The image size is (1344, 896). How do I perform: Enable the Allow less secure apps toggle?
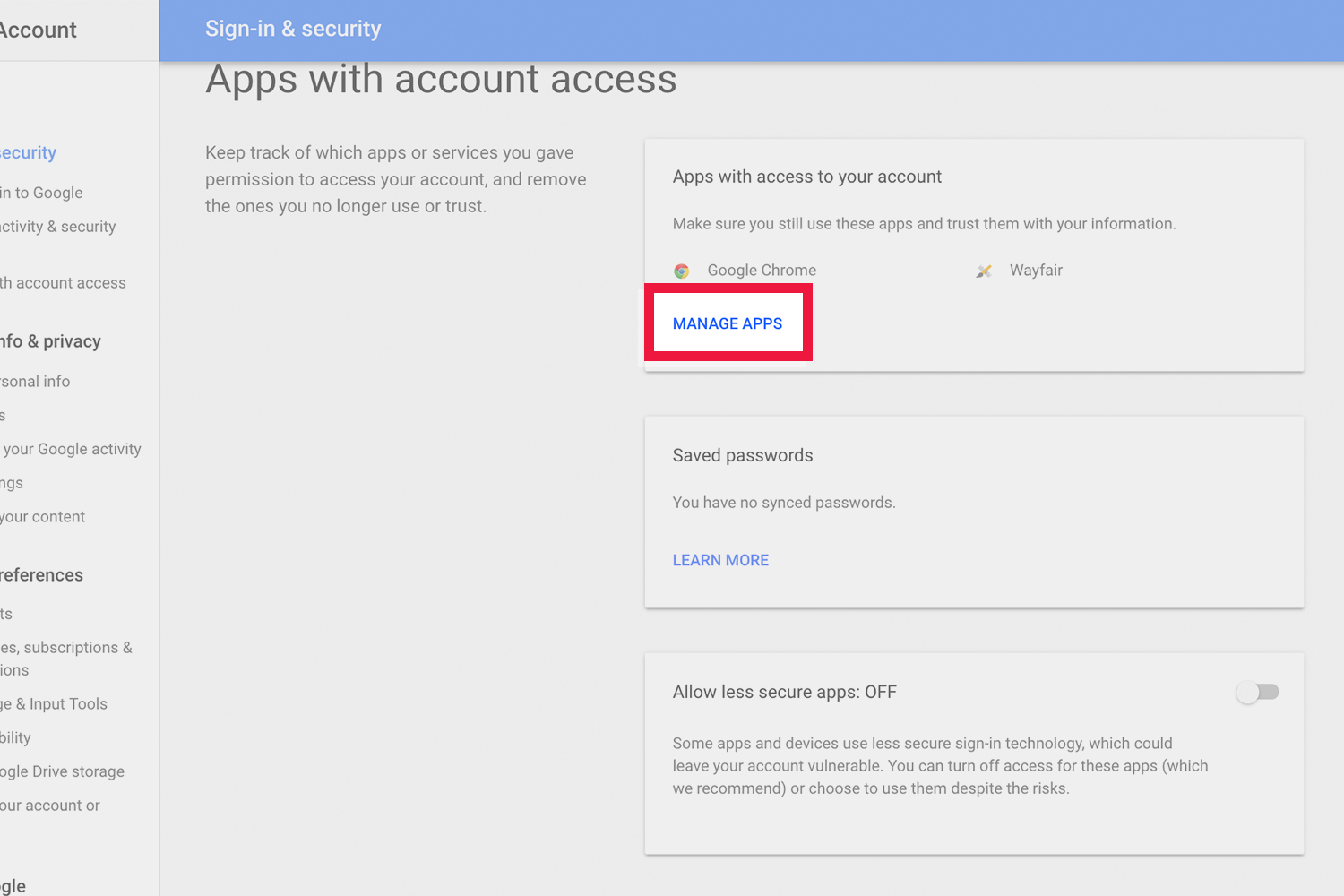[1258, 692]
